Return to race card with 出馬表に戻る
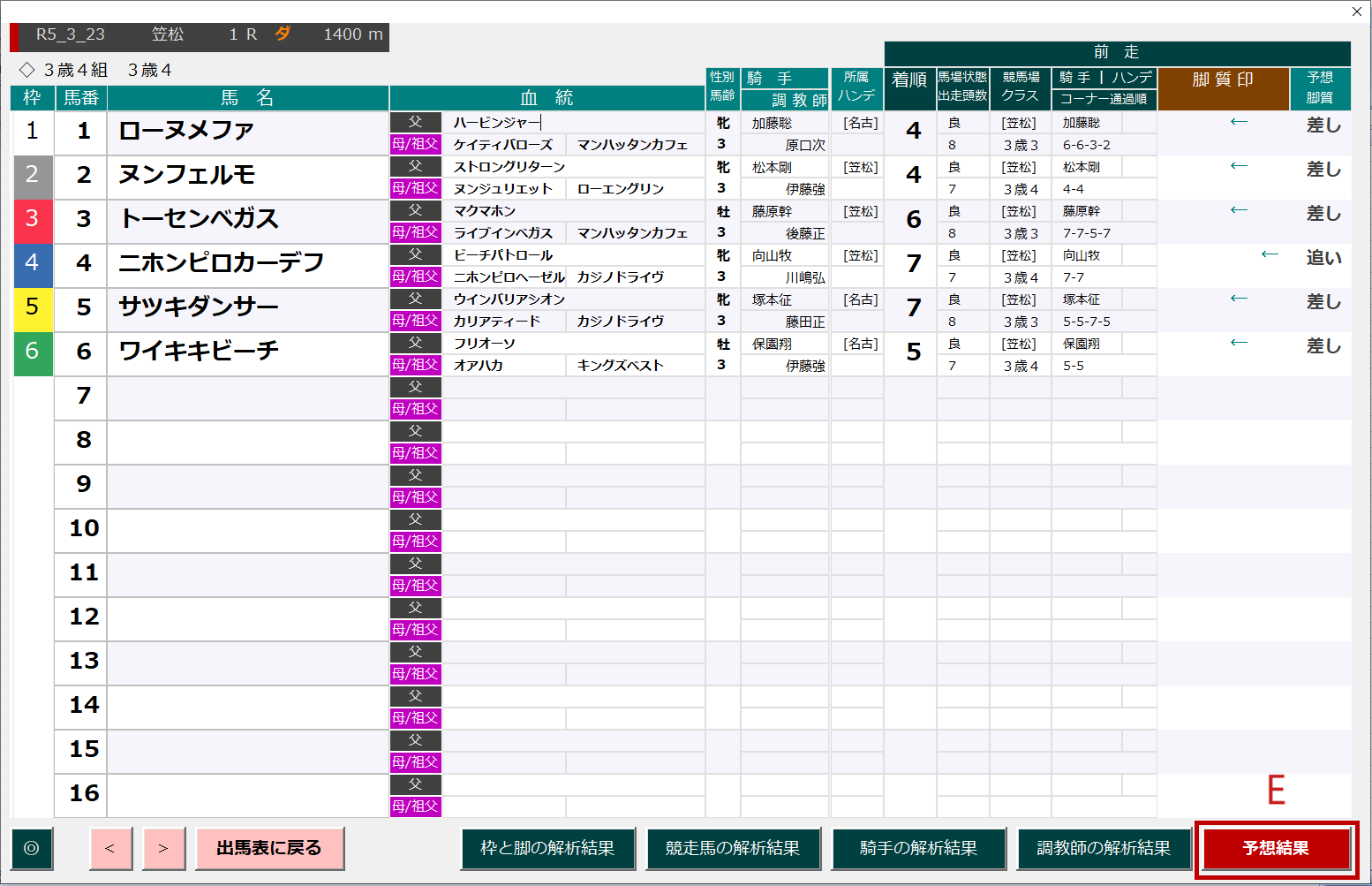This screenshot has width=1372, height=886. pos(269,848)
